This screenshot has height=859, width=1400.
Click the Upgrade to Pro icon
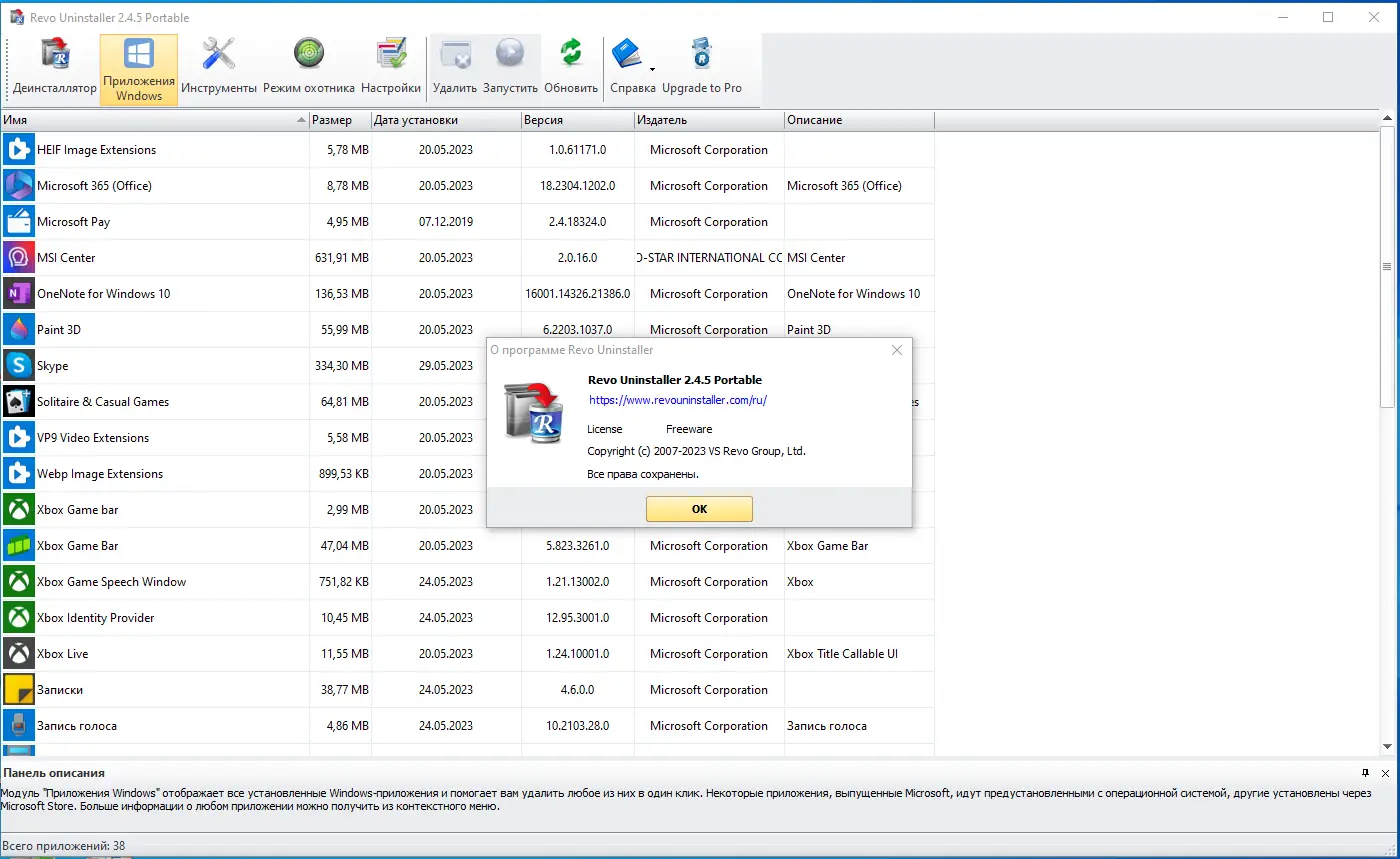pos(702,55)
